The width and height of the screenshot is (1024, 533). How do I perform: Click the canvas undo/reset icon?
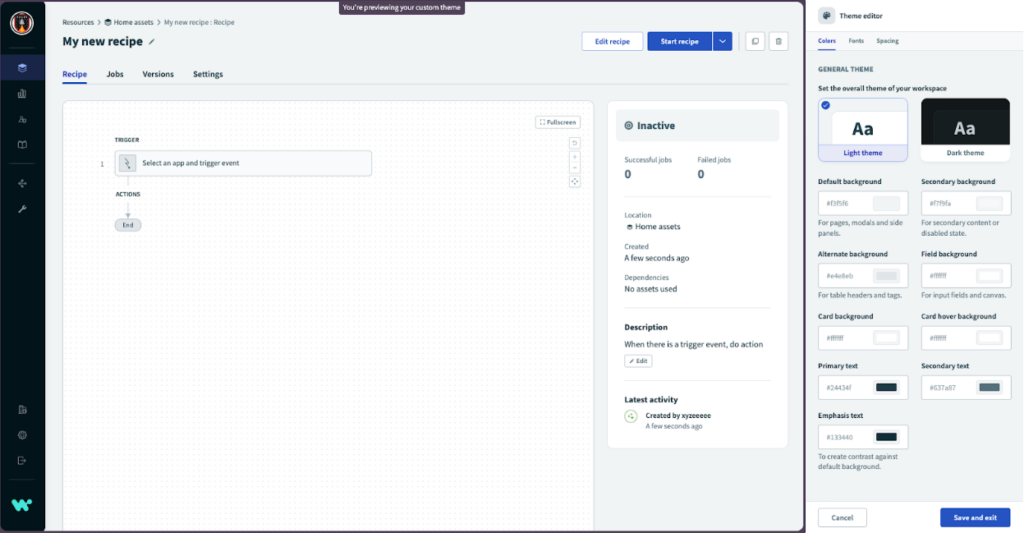tap(575, 143)
